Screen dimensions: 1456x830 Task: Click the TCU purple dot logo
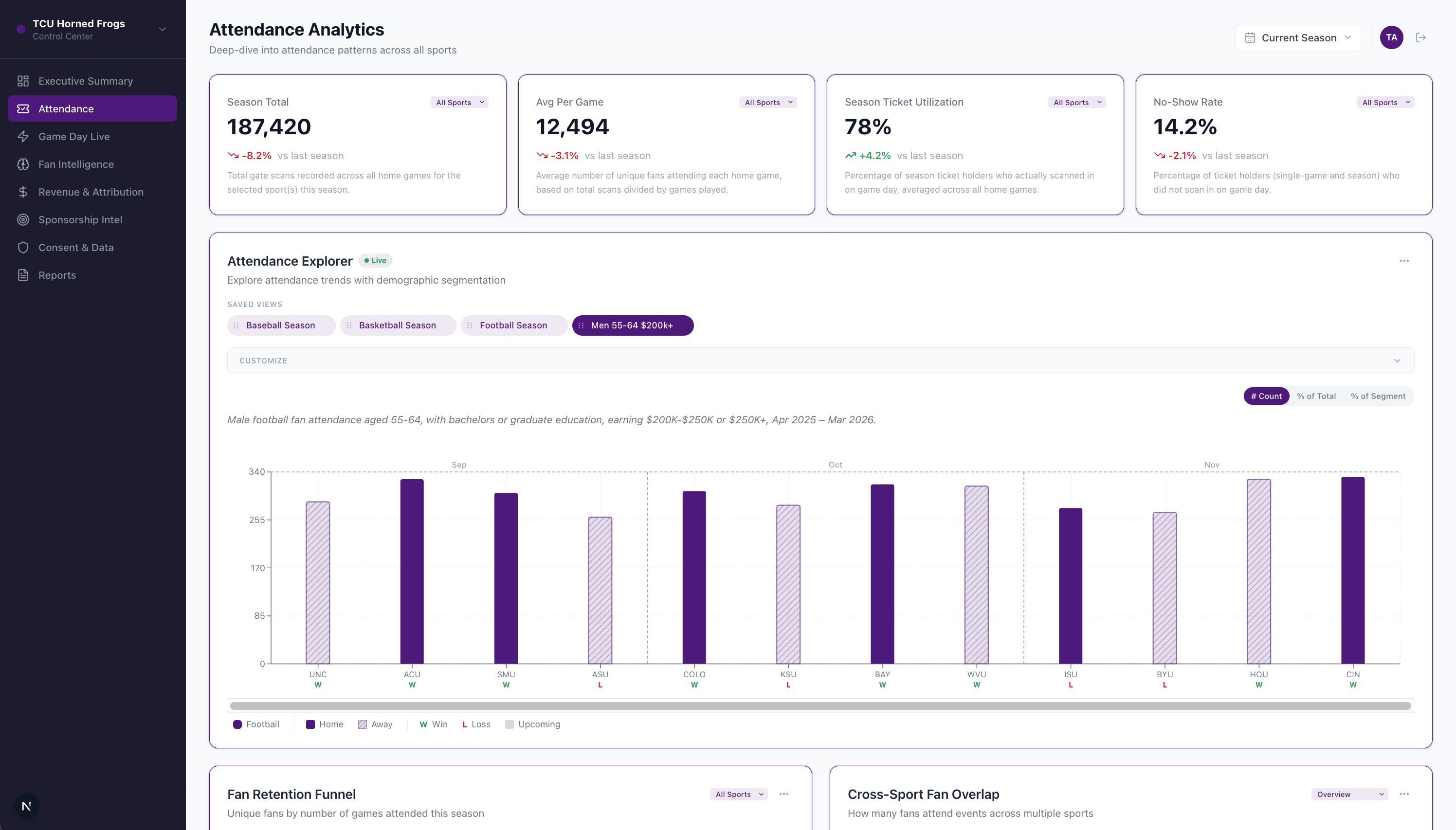tap(21, 29)
